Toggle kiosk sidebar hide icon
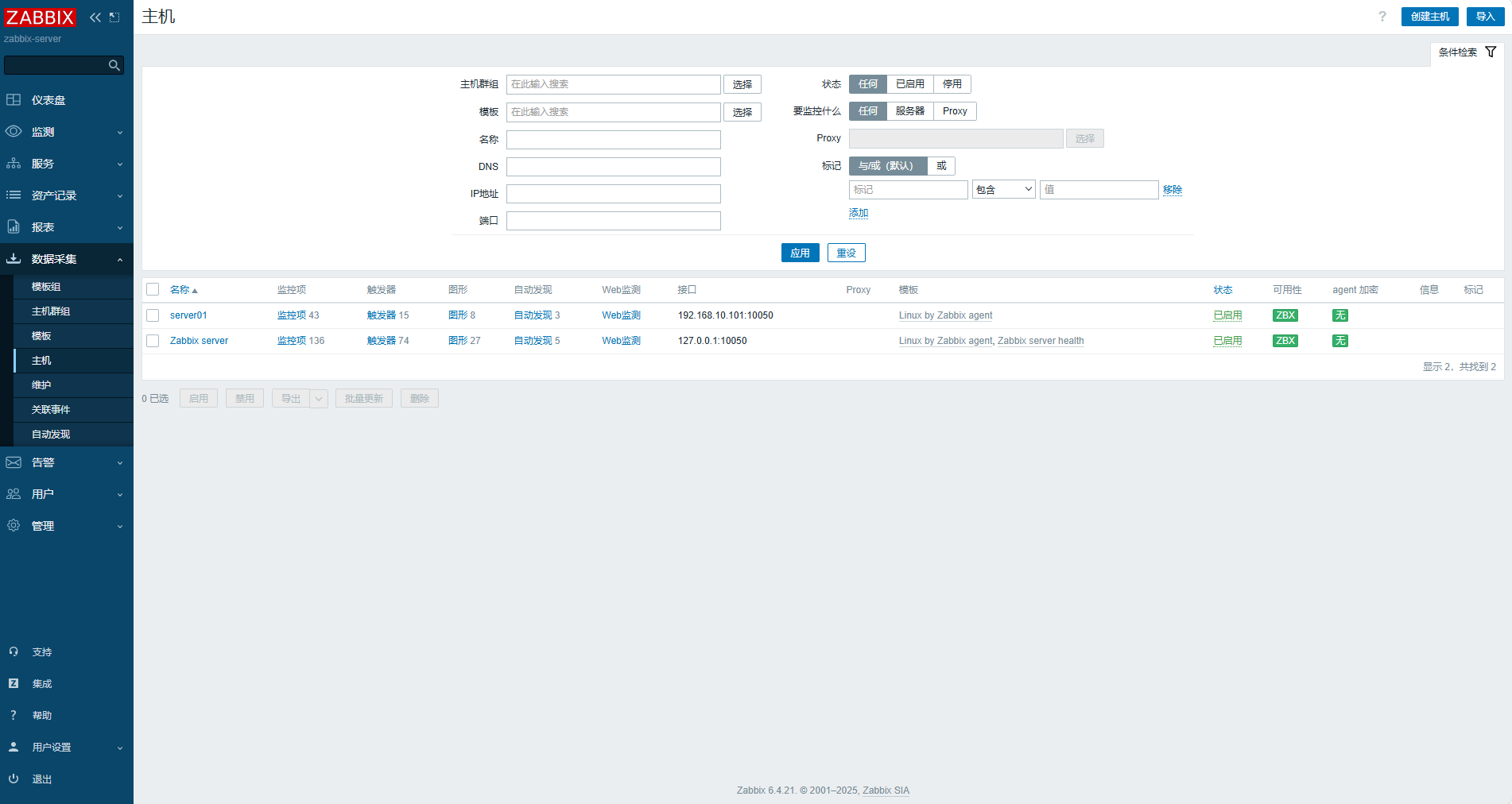Viewport: 1512px width, 804px height. pos(114,17)
